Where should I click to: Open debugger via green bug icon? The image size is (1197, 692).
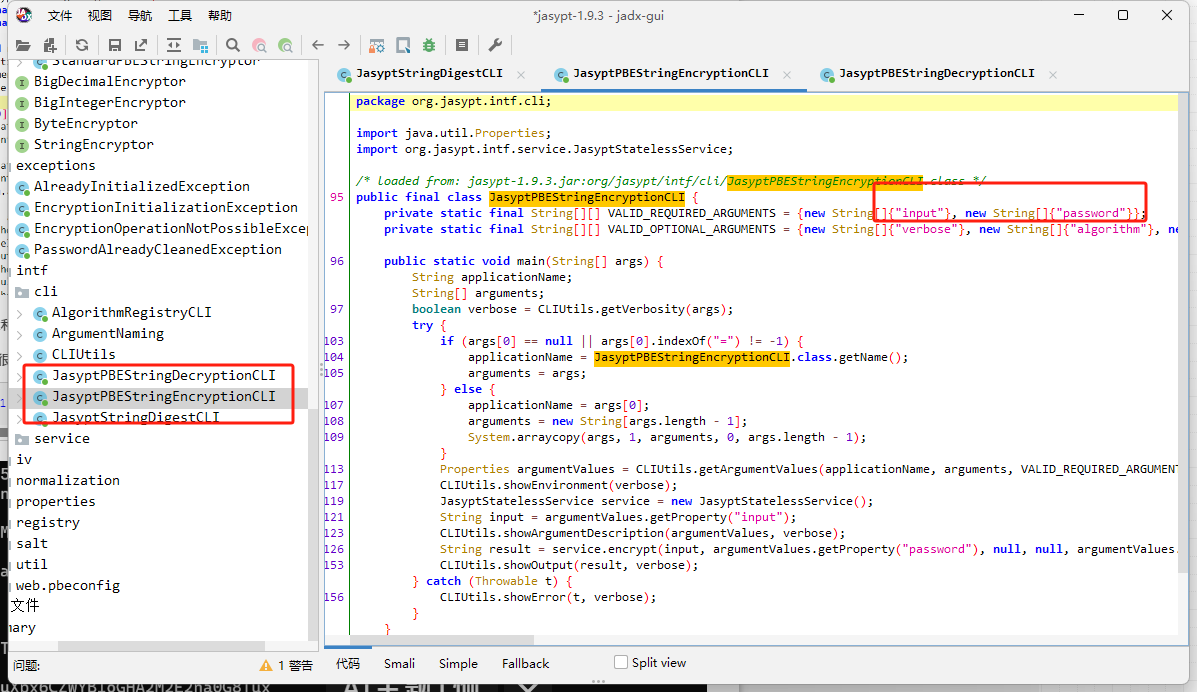point(429,45)
